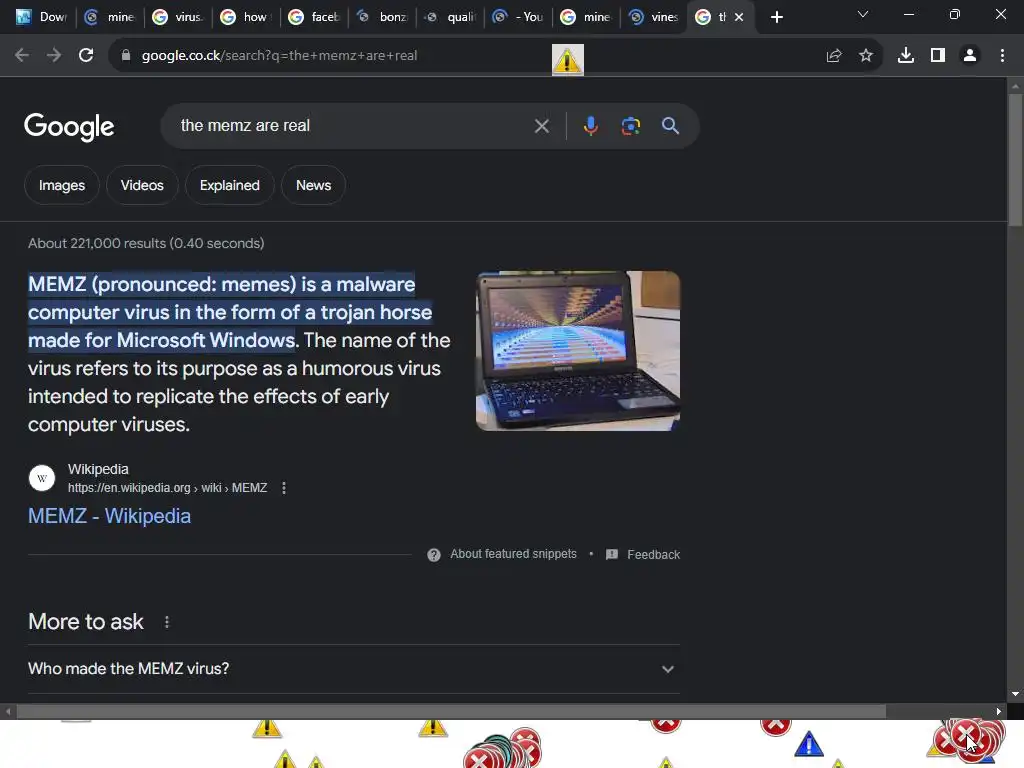Start voice search with microphone
The width and height of the screenshot is (1024, 768).
[x=590, y=125]
